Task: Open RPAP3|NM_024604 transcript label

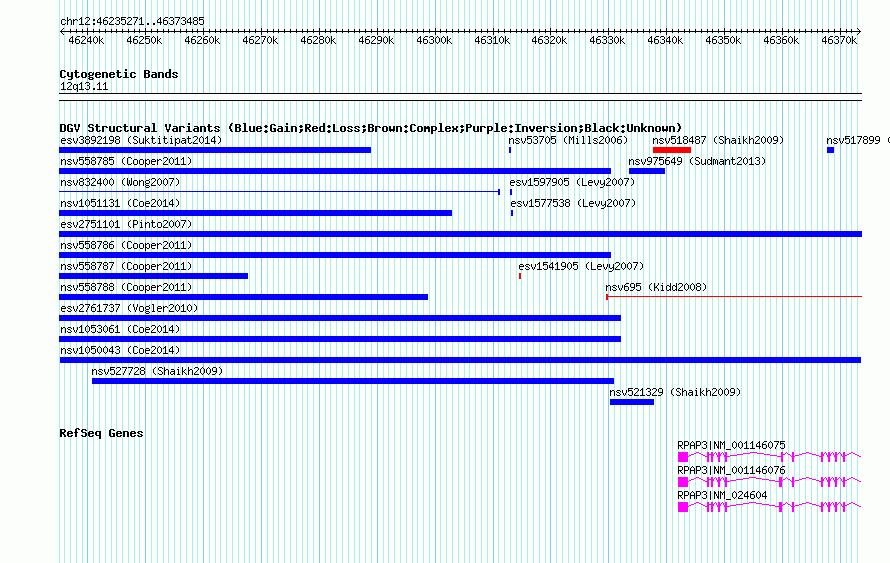Action: tap(723, 495)
